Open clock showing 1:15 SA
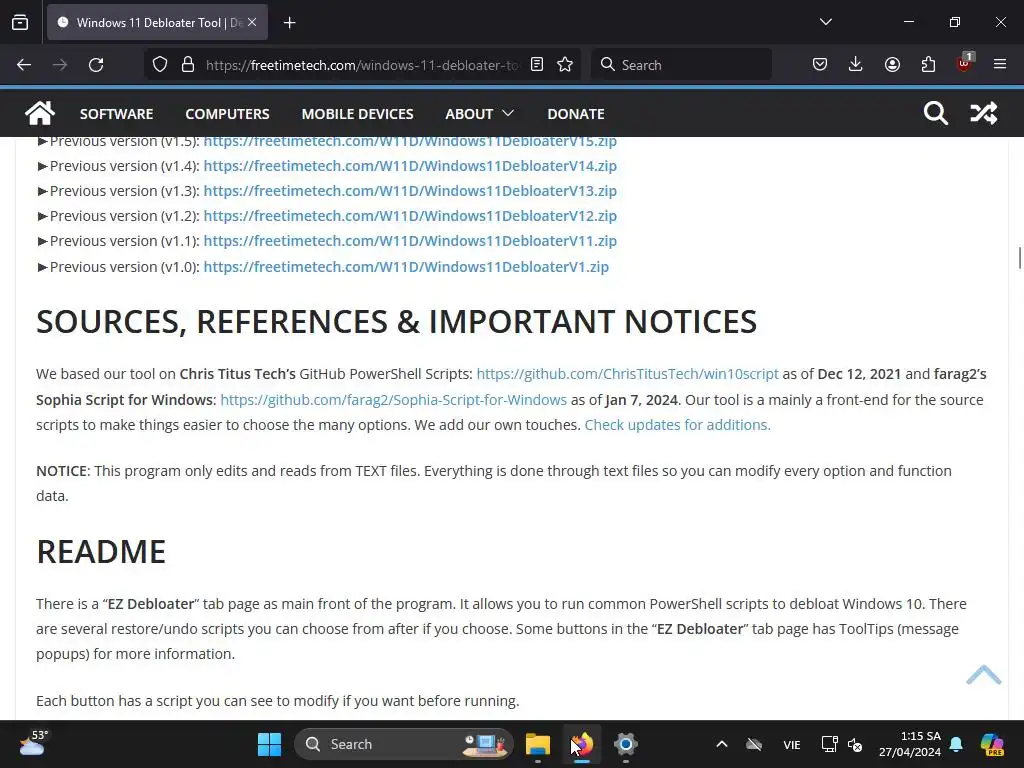 pos(909,744)
